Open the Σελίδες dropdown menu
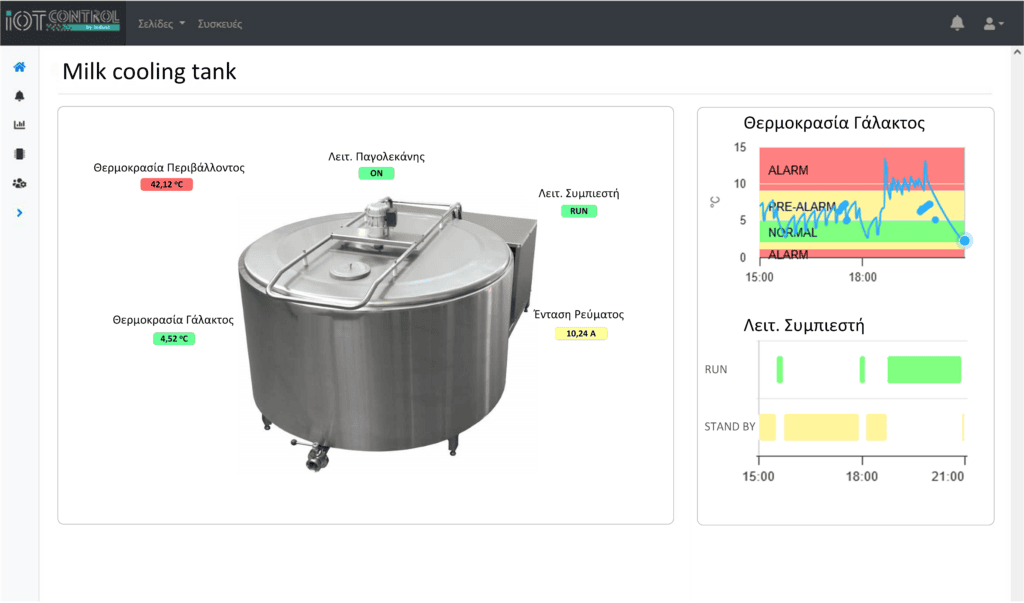Screen dimensions: 1024x603 pyautogui.click(x=161, y=23)
